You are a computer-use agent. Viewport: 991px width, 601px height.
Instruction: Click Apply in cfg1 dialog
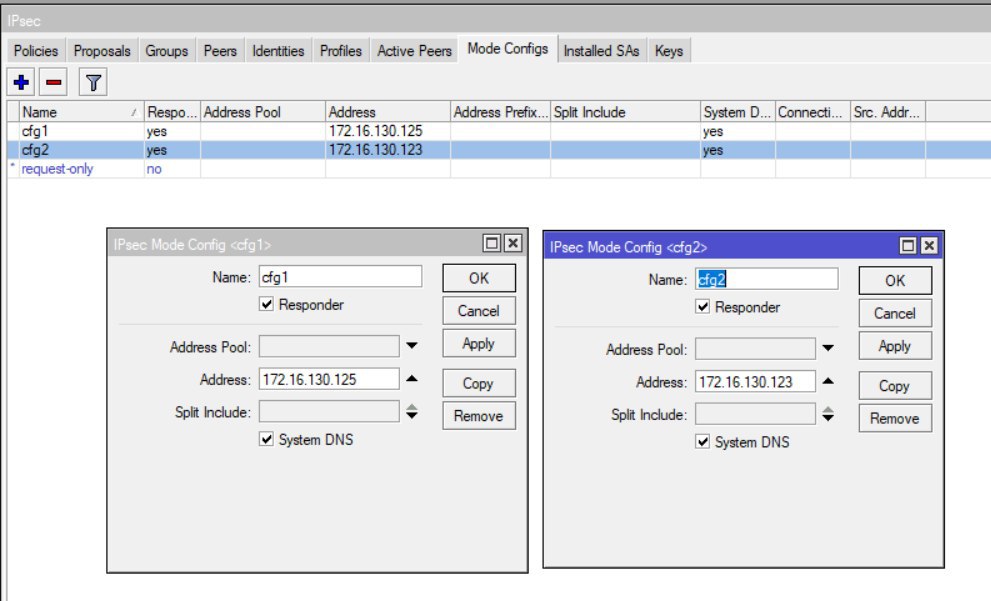click(478, 344)
